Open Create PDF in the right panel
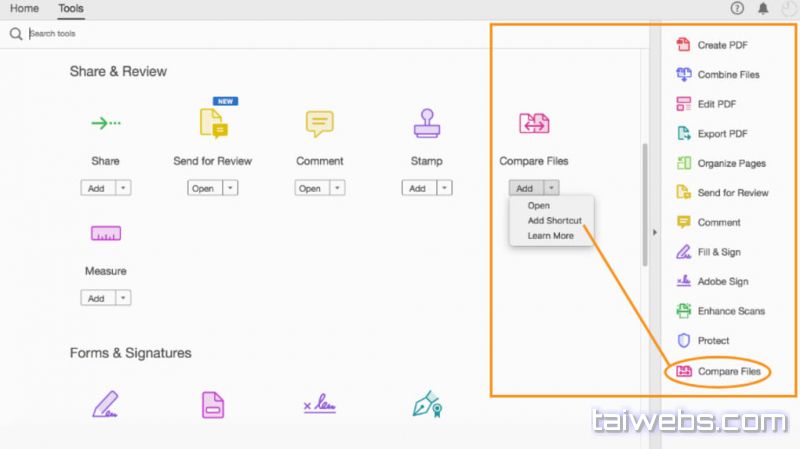Screen dimensions: 800x449 click(x=721, y=45)
